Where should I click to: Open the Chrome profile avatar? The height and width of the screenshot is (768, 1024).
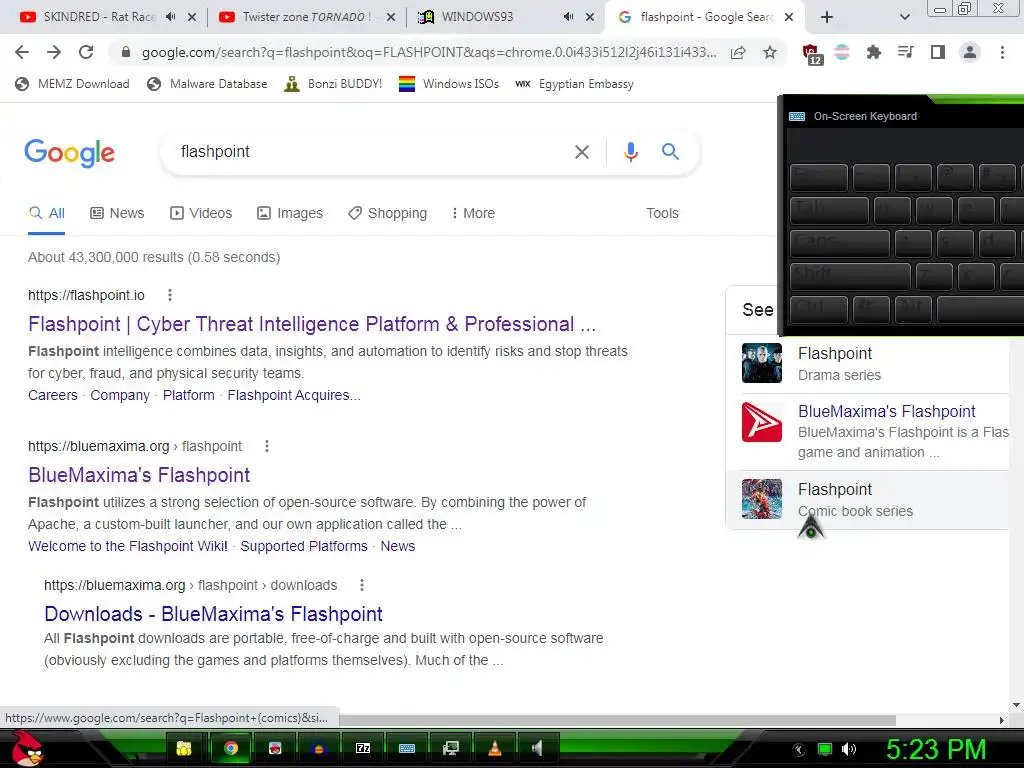[970, 52]
